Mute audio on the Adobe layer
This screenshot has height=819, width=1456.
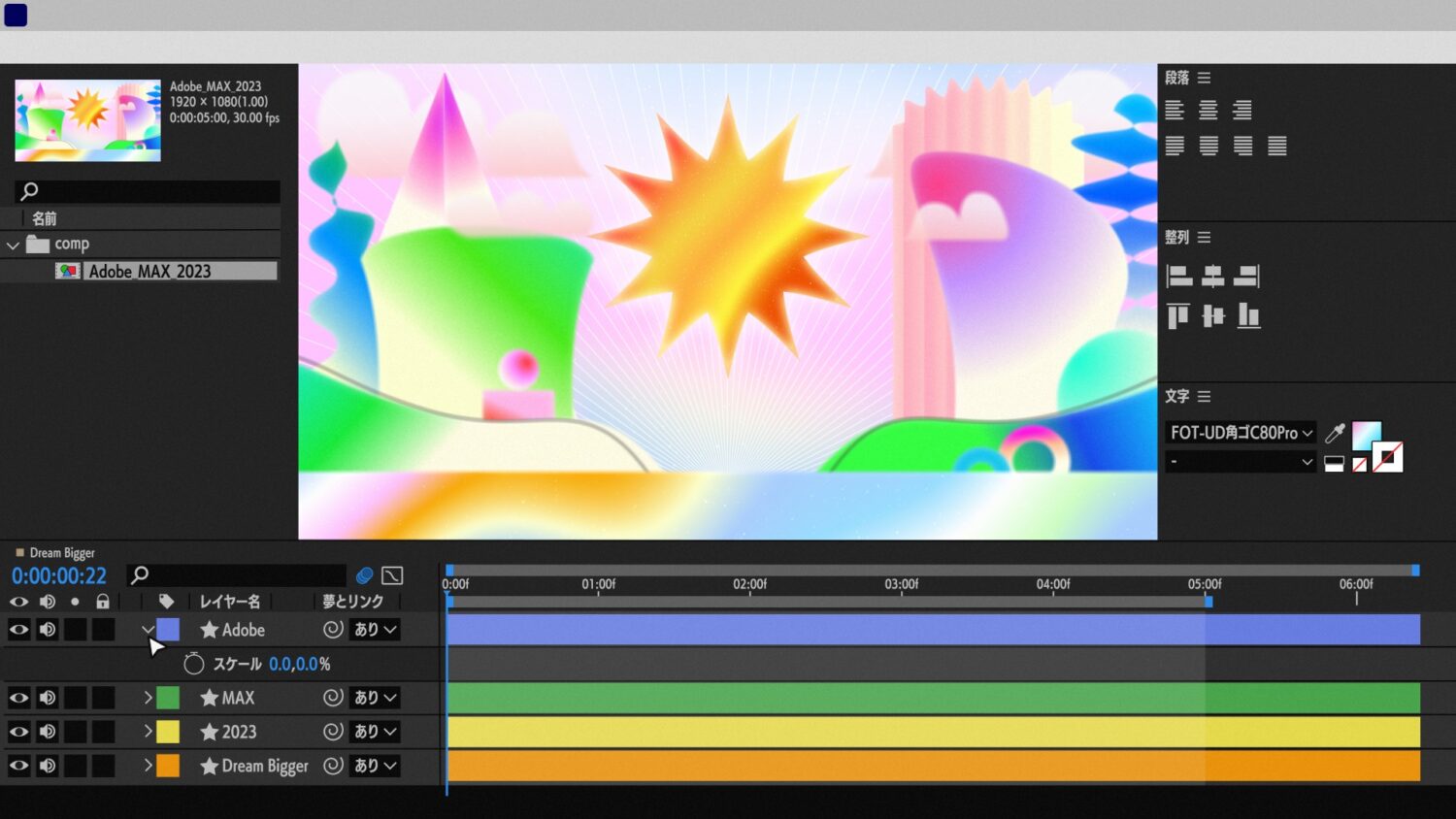(48, 630)
